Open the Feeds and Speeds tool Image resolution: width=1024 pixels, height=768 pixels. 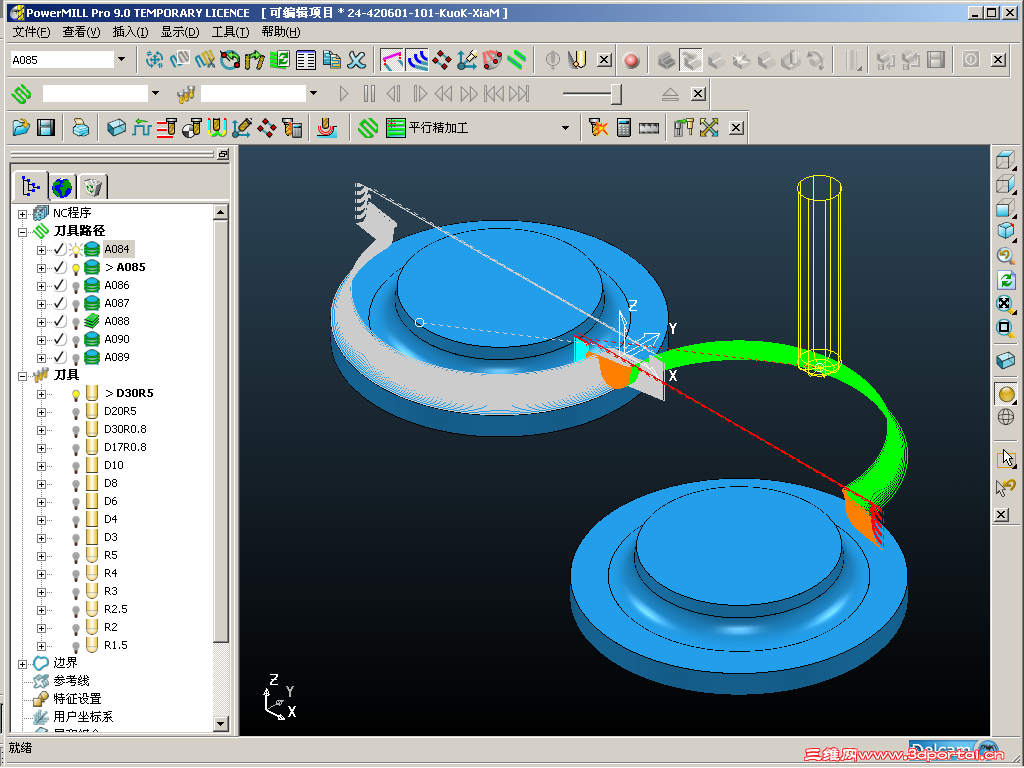pyautogui.click(x=142, y=127)
